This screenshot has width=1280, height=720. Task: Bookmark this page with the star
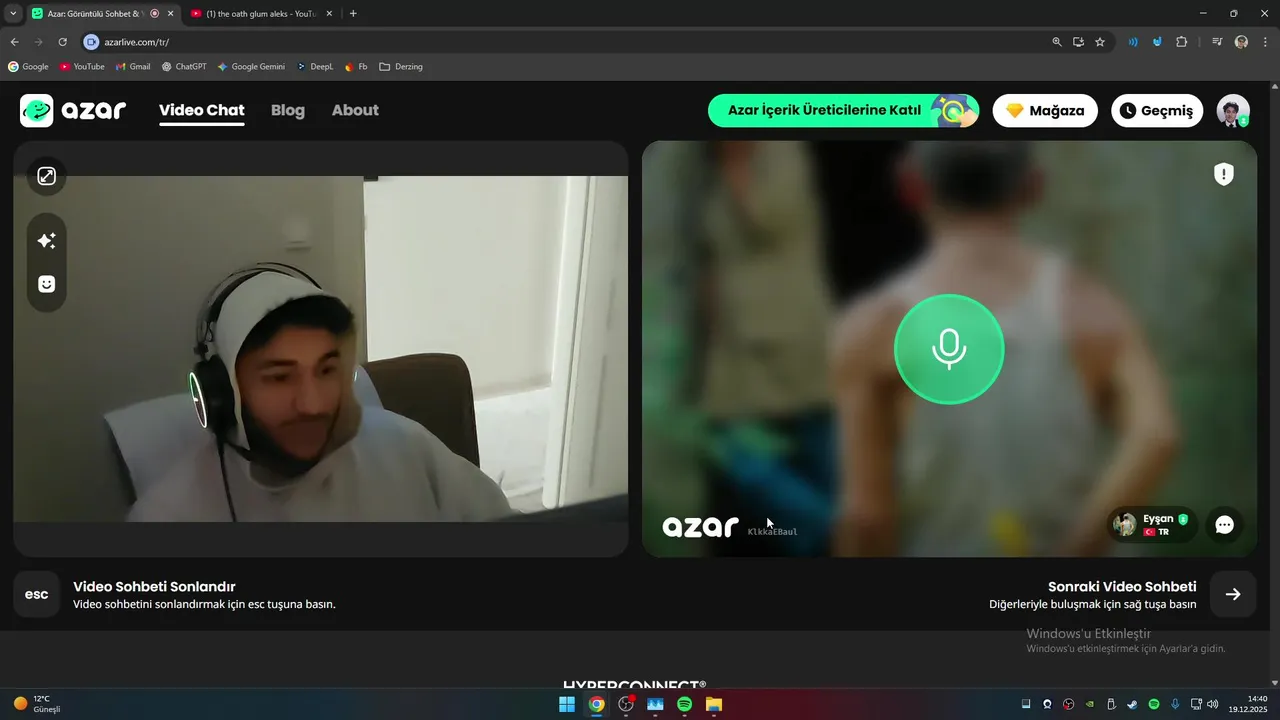coord(1100,42)
